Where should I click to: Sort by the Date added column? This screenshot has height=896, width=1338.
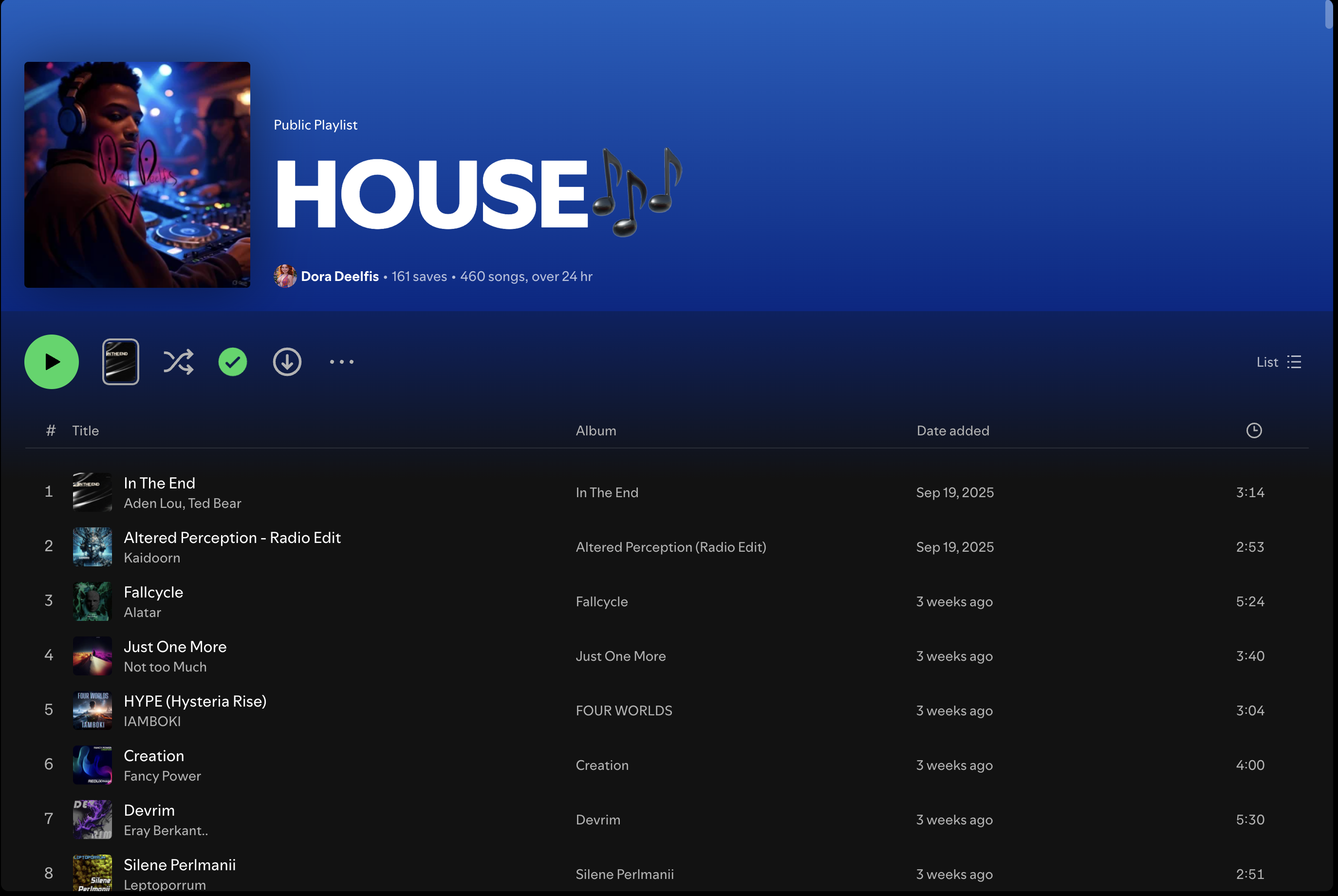click(x=952, y=430)
